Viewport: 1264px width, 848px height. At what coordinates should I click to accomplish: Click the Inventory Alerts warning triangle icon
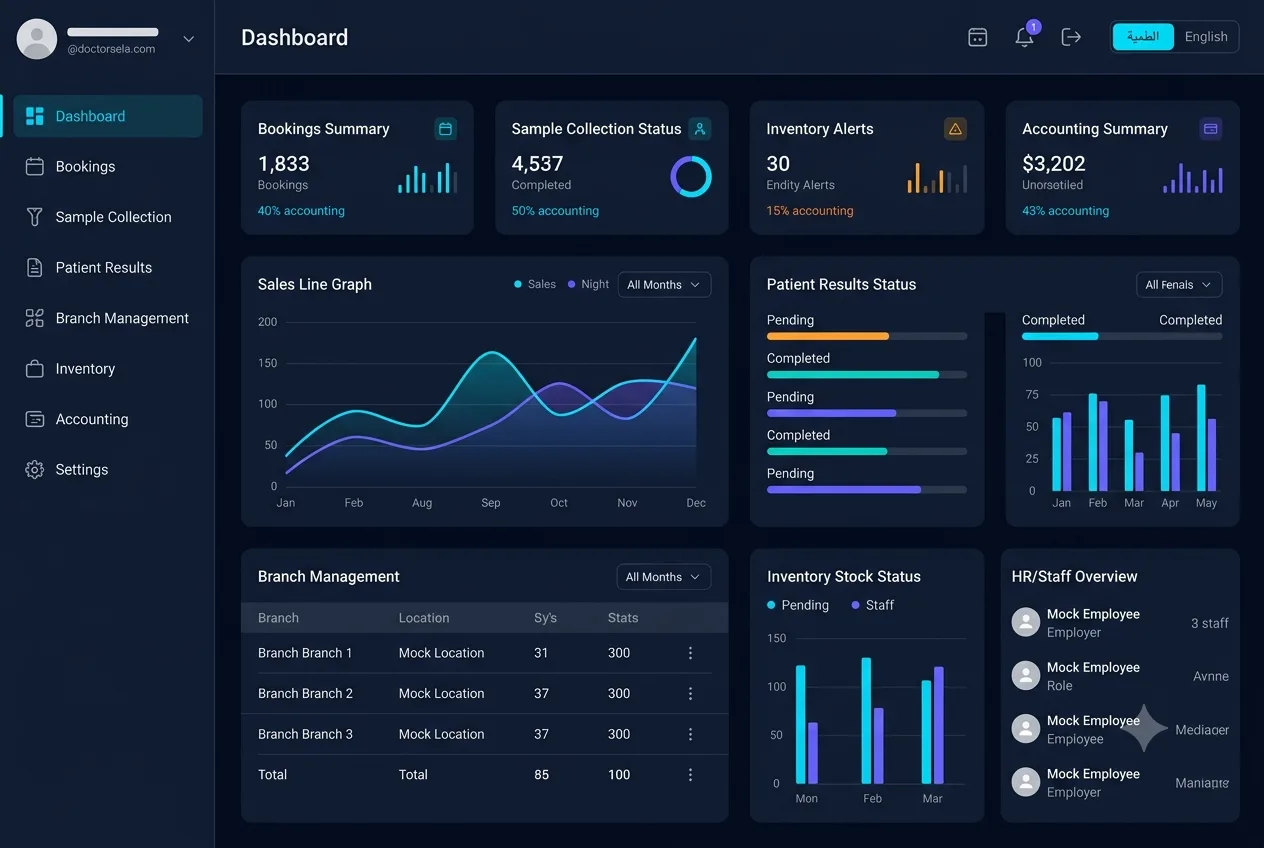pos(955,129)
